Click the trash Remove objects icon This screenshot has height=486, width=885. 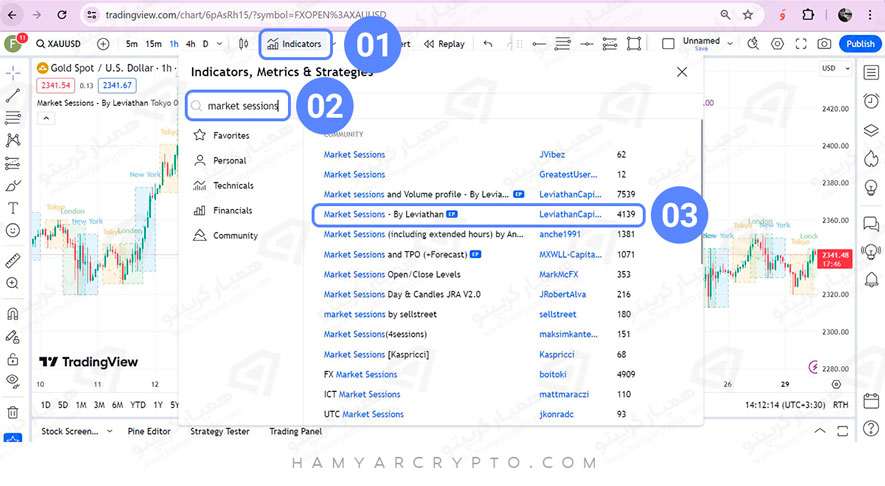click(x=13, y=411)
